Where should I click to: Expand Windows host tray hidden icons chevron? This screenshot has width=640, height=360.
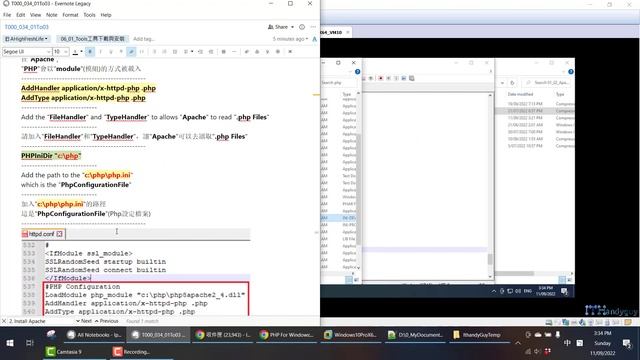518,343
